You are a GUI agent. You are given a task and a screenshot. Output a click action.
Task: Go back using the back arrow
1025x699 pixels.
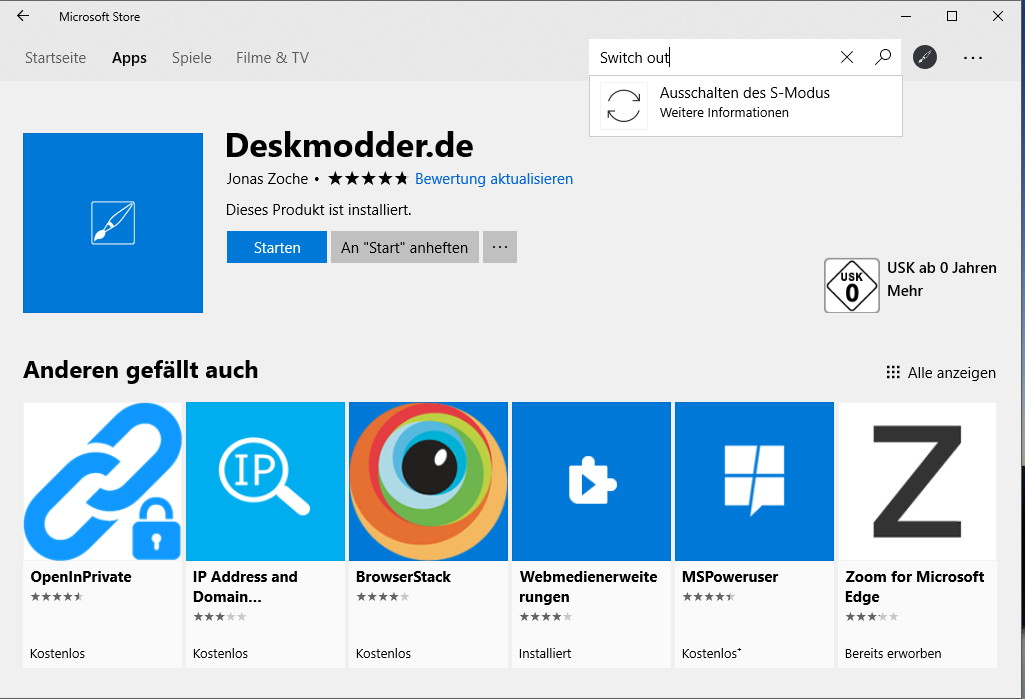click(23, 16)
